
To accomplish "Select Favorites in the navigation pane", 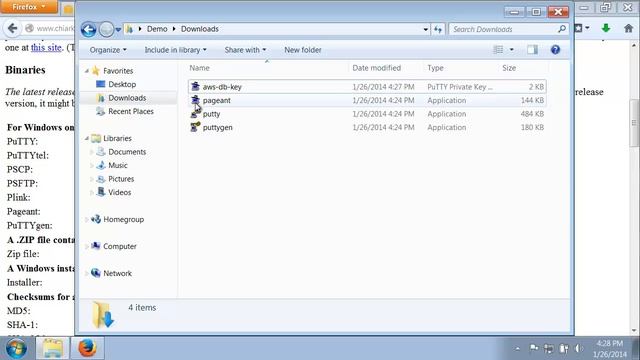I will [118, 71].
